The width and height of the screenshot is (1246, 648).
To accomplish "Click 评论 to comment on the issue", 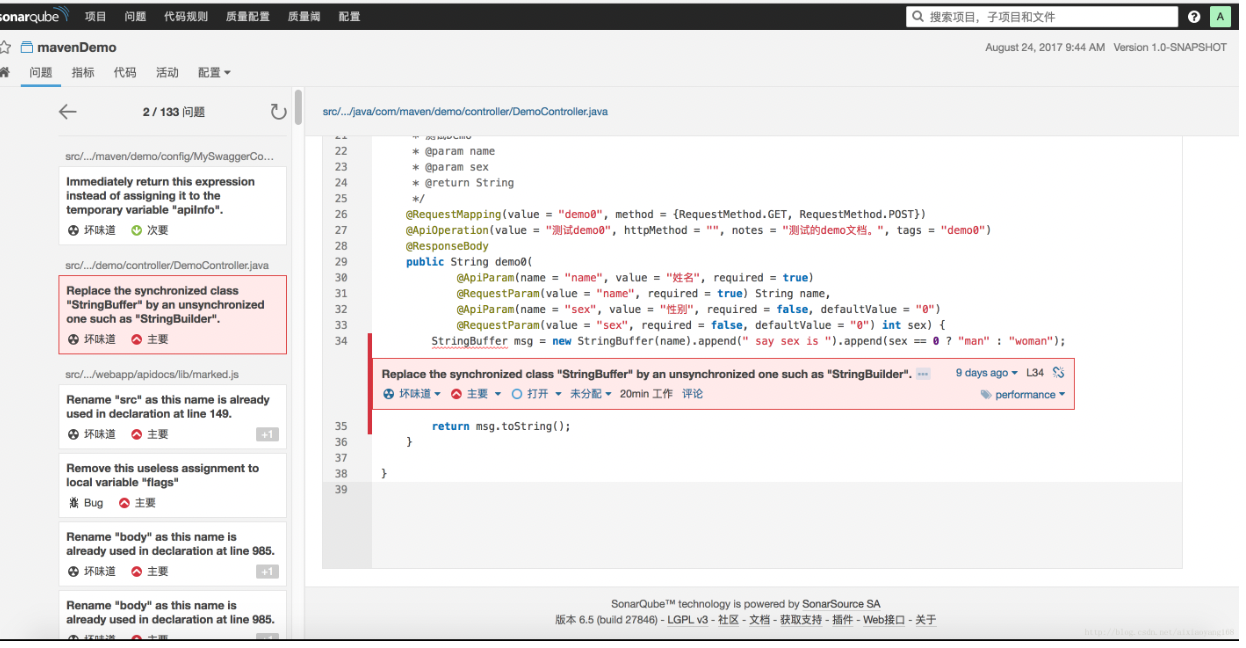I will (x=692, y=394).
